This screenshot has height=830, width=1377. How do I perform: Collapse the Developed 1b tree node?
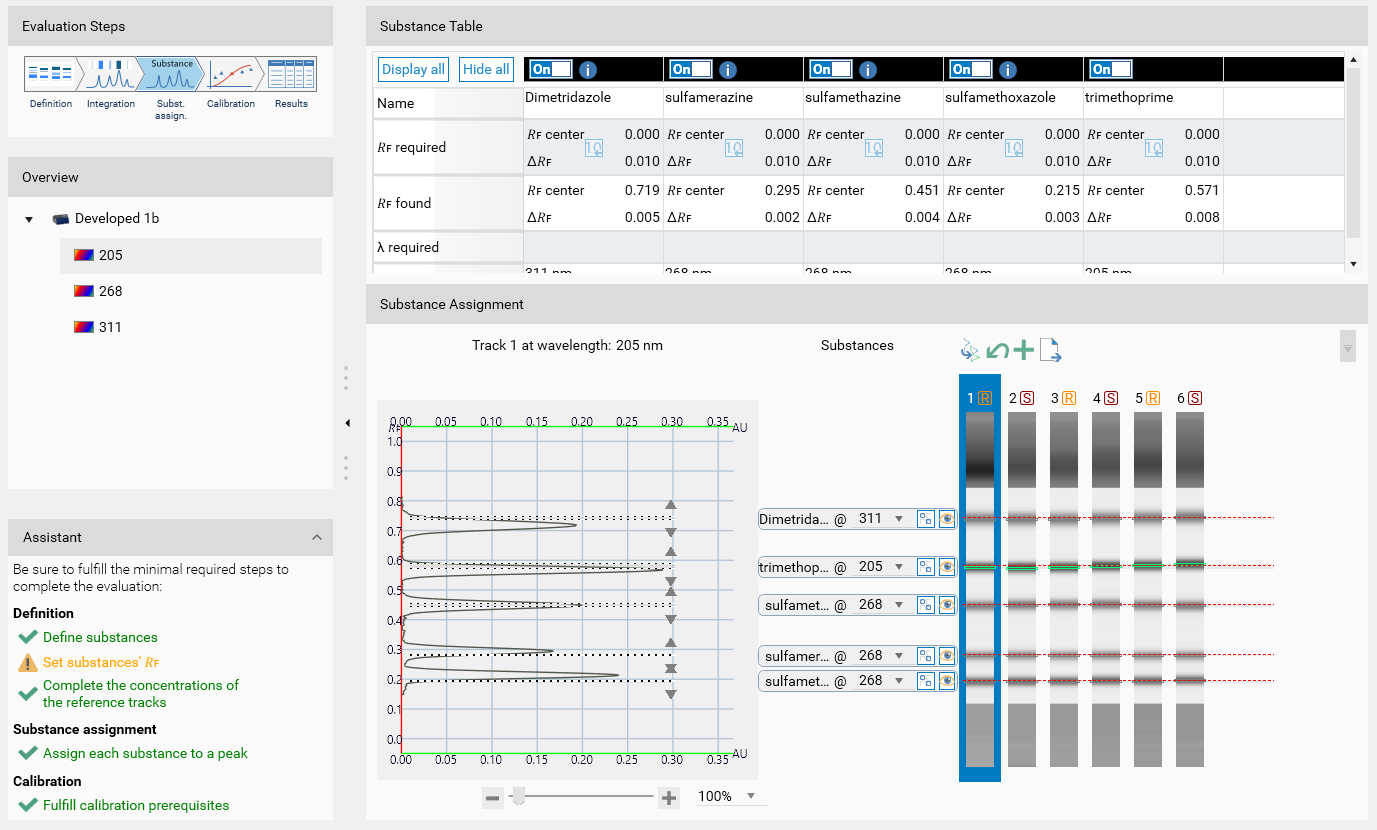click(30, 219)
